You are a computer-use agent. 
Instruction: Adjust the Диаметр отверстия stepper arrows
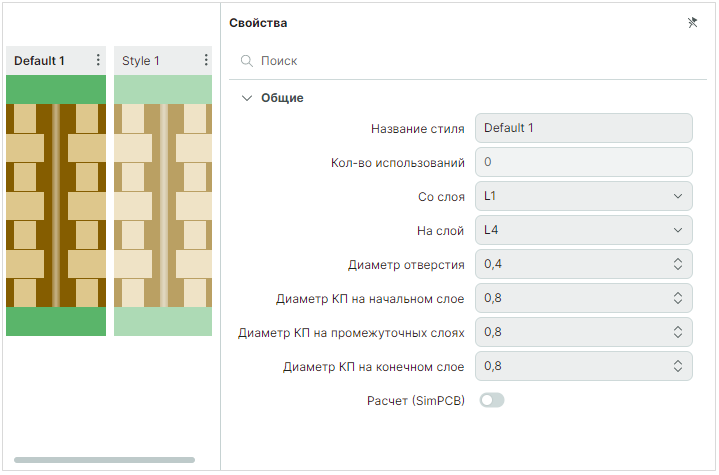click(x=677, y=264)
